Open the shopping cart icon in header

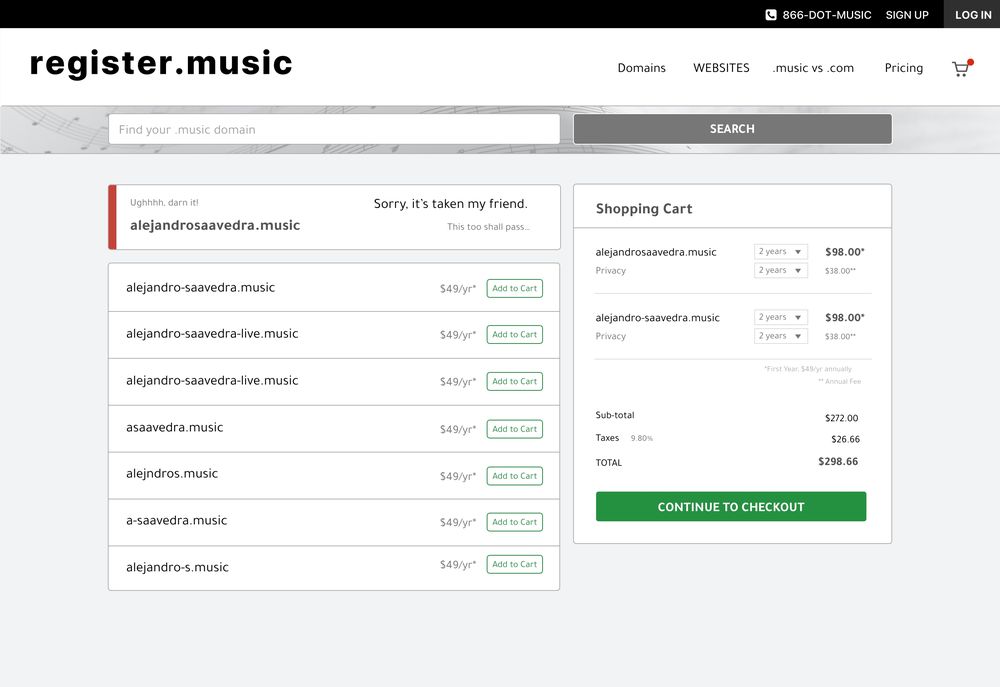tap(962, 68)
